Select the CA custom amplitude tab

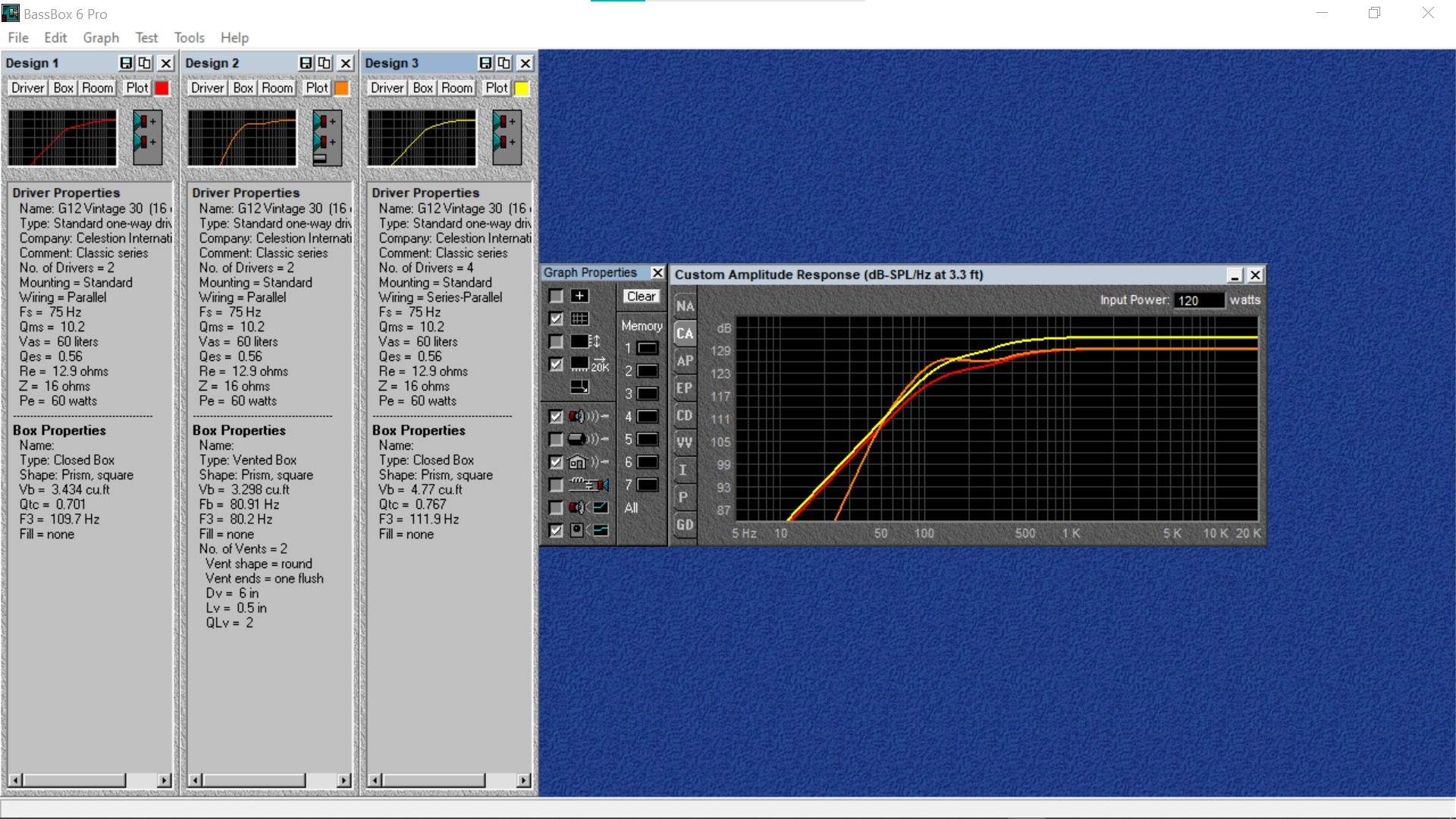(x=685, y=333)
